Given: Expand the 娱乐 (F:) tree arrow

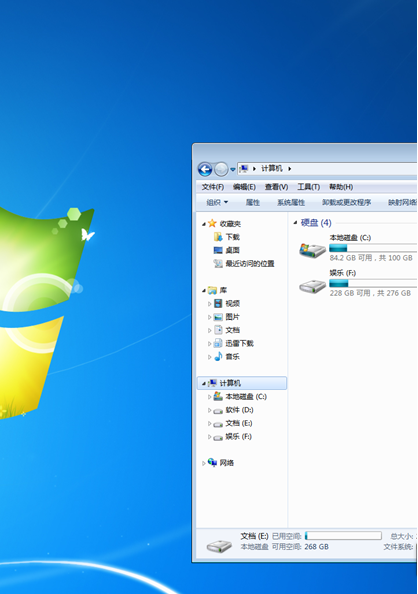Looking at the screenshot, I should coord(209,437).
